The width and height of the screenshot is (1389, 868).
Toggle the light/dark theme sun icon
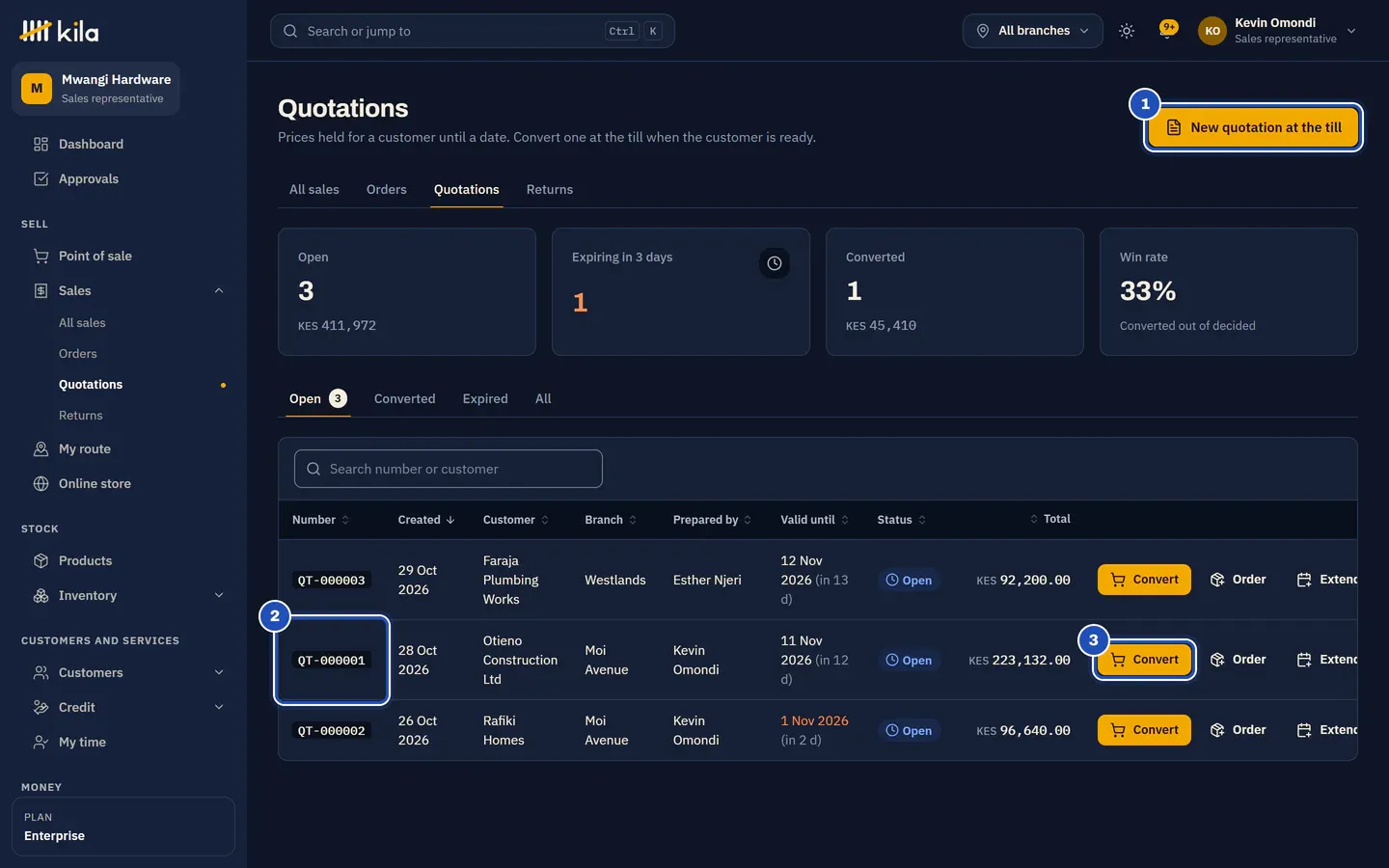click(x=1127, y=31)
